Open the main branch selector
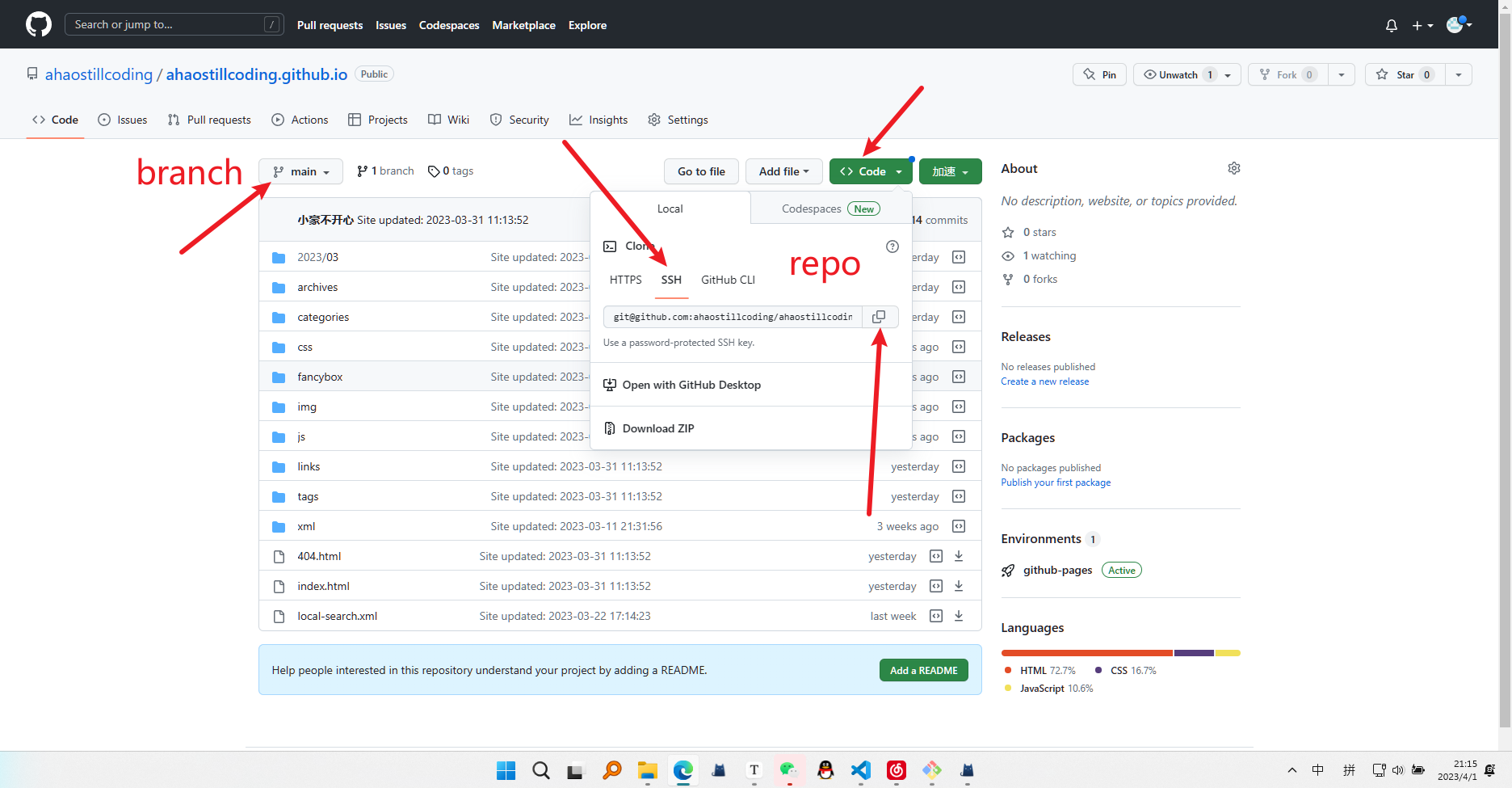1512x788 pixels. coord(301,171)
